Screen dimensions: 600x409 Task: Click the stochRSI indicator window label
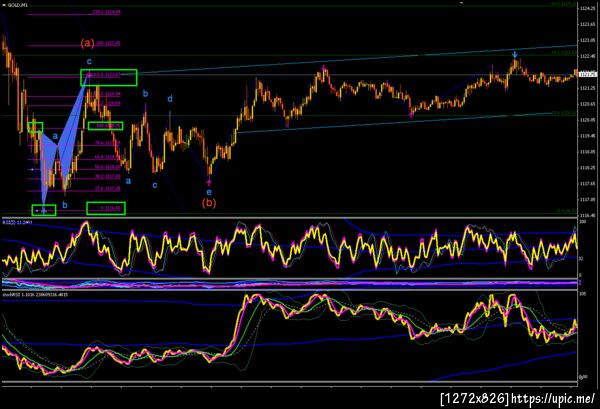click(35, 295)
